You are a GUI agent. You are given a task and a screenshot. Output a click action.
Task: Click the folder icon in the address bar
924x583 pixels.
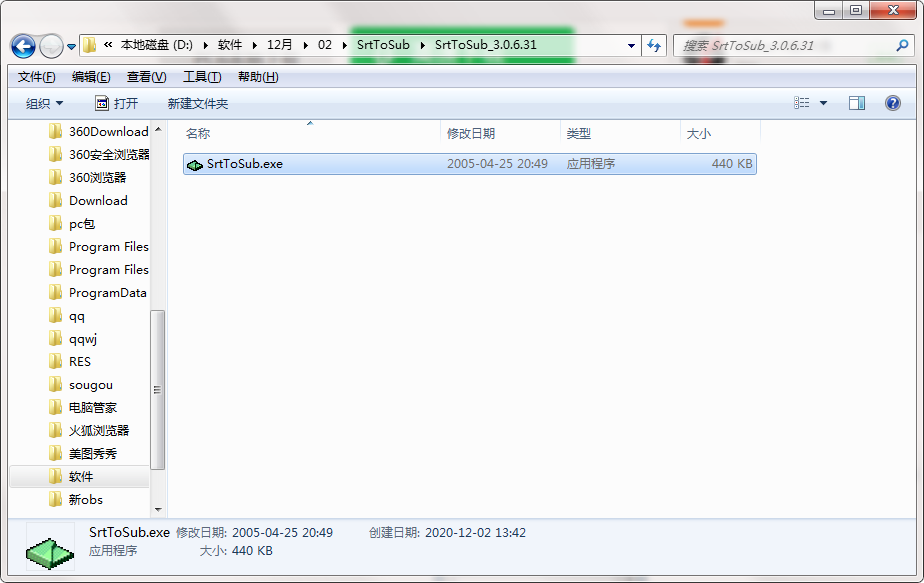[90, 45]
